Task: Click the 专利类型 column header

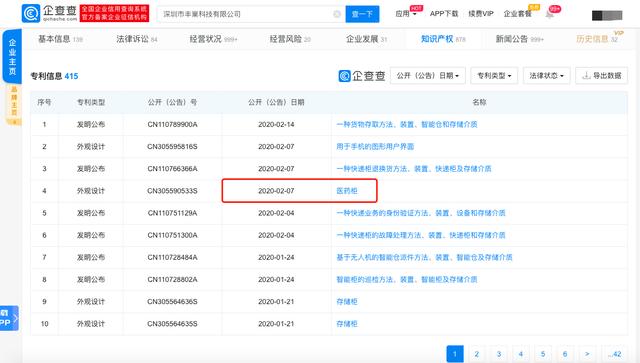Action: [91, 102]
